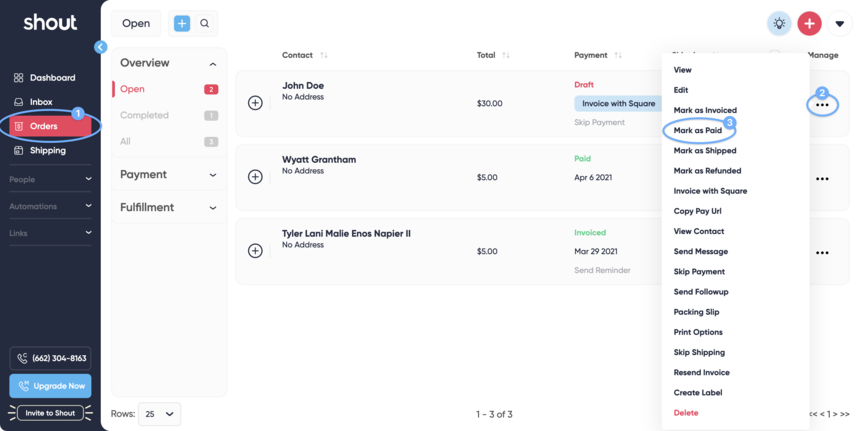Expand Tyler Lani Malie Enos Napier II order
860x431 pixels.
(255, 251)
